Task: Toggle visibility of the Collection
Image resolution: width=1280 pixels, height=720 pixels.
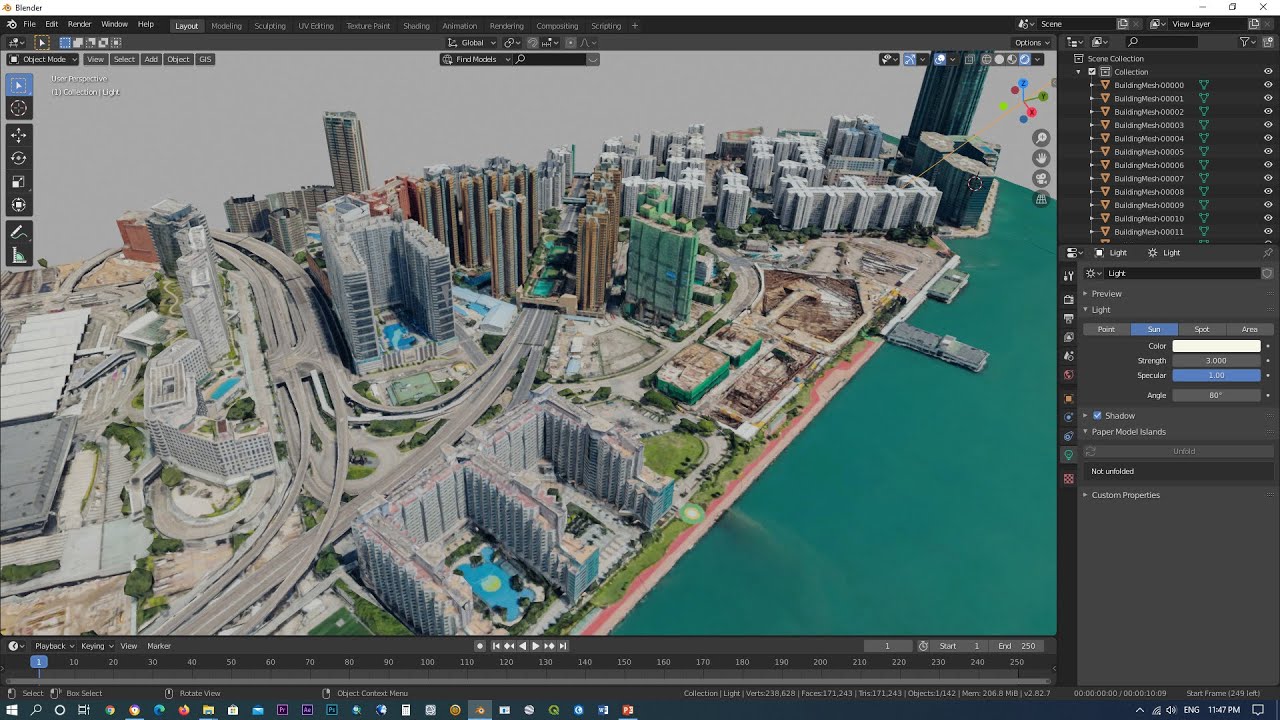Action: pyautogui.click(x=1268, y=72)
